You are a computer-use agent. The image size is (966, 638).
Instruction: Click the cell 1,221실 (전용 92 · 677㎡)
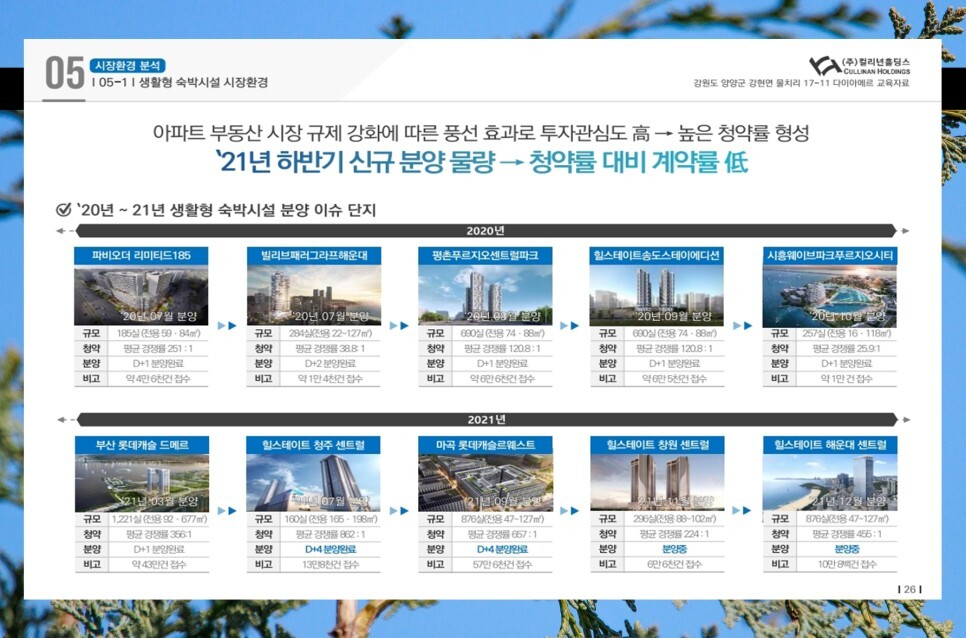pos(159,519)
